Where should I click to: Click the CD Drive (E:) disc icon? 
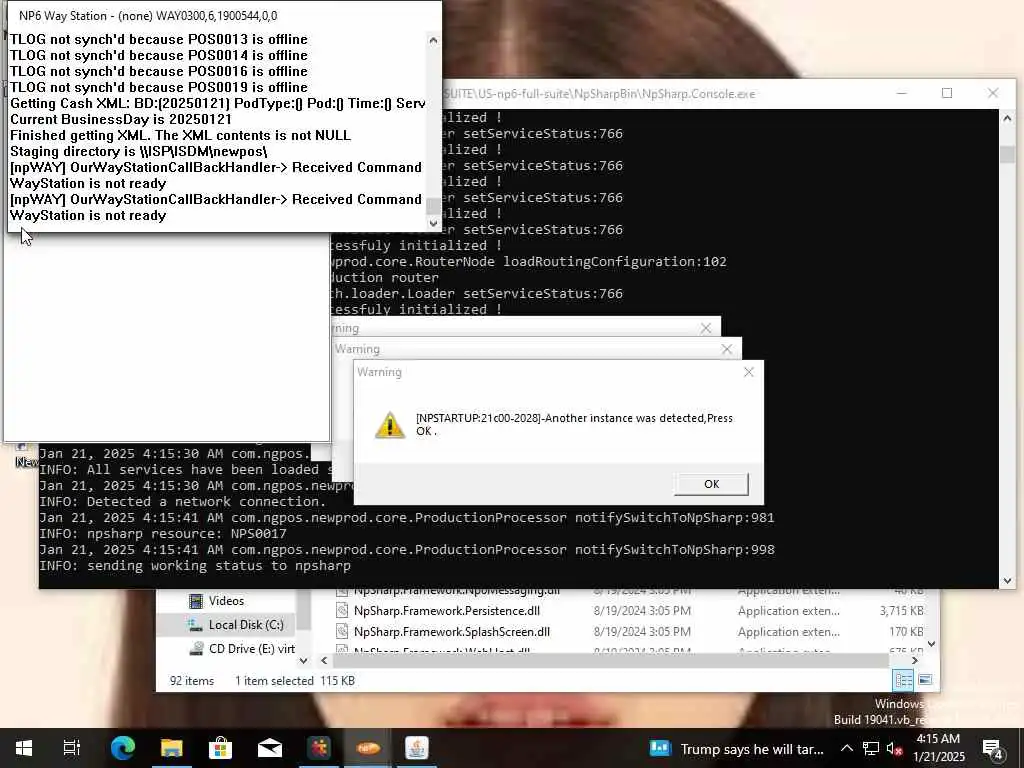pos(196,648)
